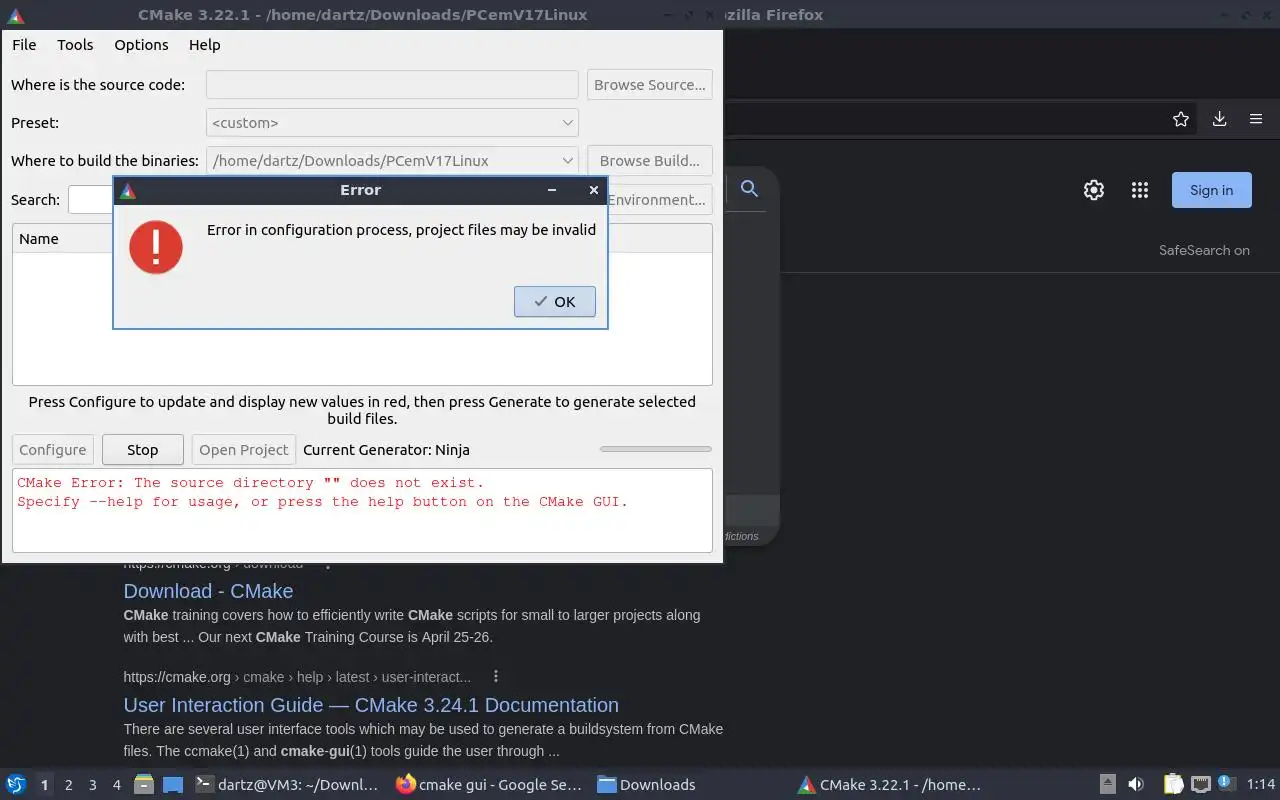Image resolution: width=1280 pixels, height=800 pixels.
Task: Click the update notifier tray icon
Action: (x=1227, y=784)
